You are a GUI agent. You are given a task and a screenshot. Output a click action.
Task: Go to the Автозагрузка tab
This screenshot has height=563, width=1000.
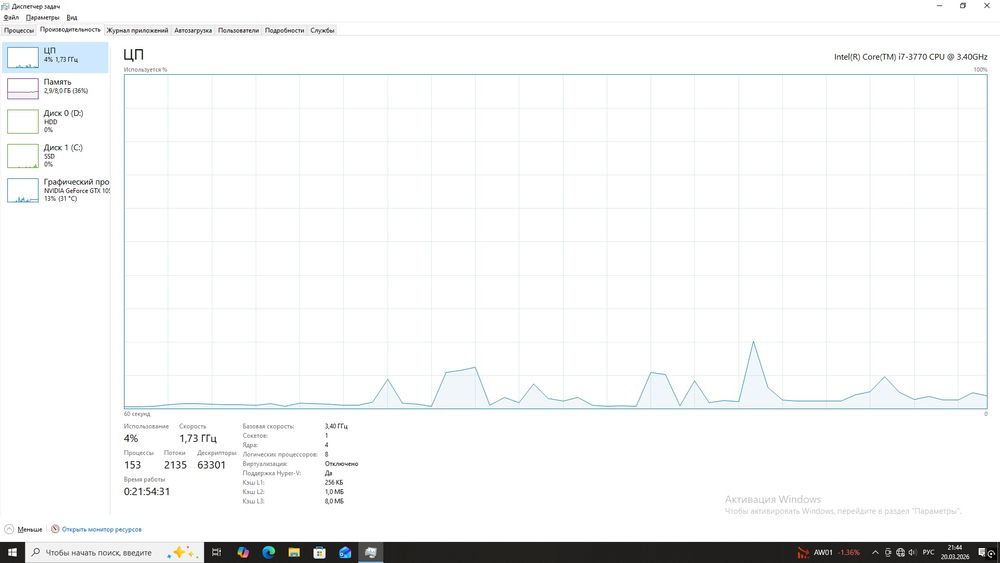point(193,30)
